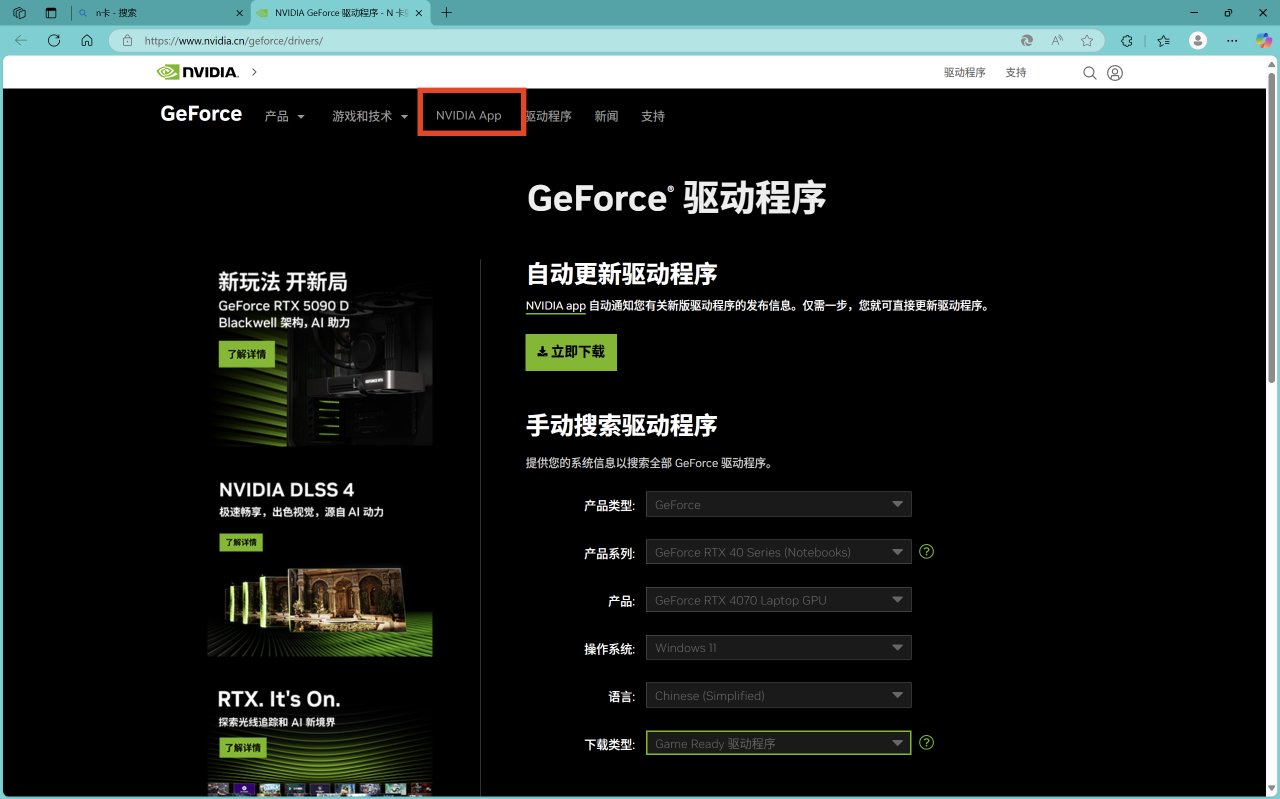Image resolution: width=1280 pixels, height=799 pixels.
Task: Open the 新闻 nav item
Action: tap(606, 117)
